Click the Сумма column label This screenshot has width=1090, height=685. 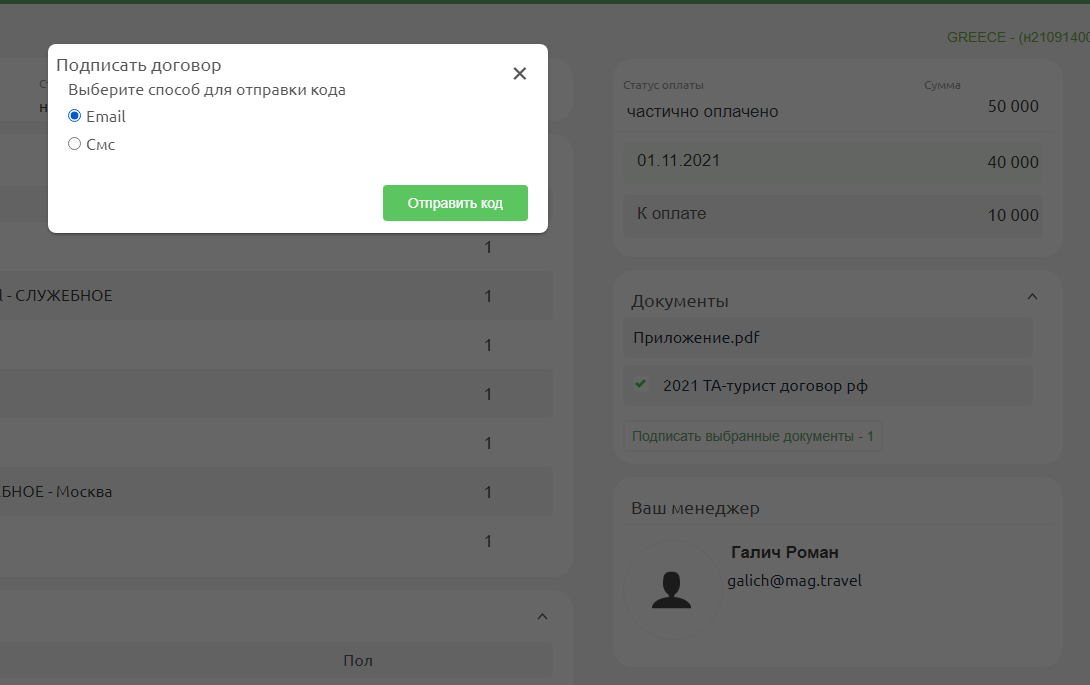(x=942, y=85)
